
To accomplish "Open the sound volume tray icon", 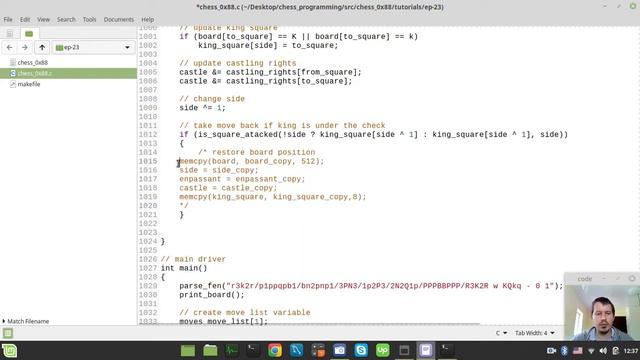I will point(603,351).
